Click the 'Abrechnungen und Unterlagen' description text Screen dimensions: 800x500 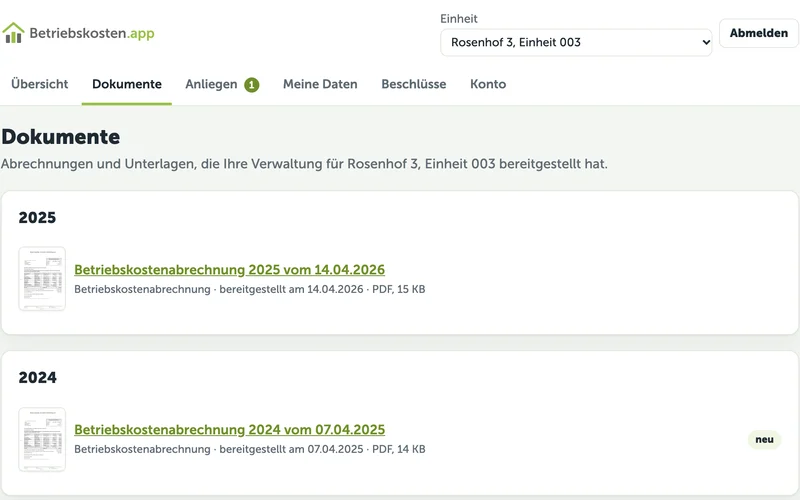click(x=305, y=164)
